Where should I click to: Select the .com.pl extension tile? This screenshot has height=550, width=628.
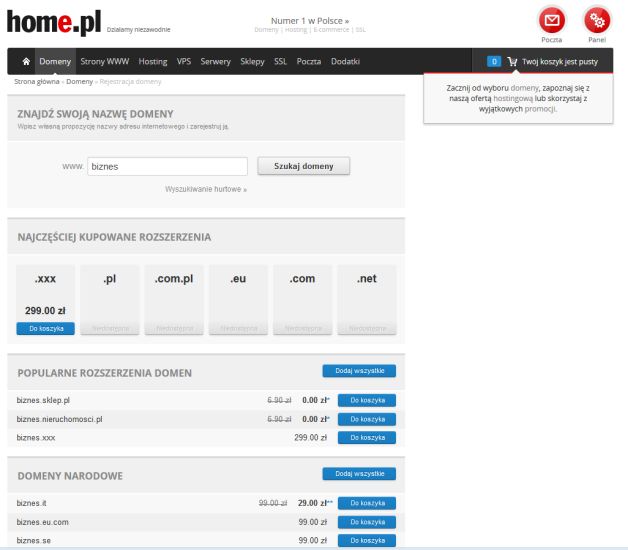coord(174,299)
